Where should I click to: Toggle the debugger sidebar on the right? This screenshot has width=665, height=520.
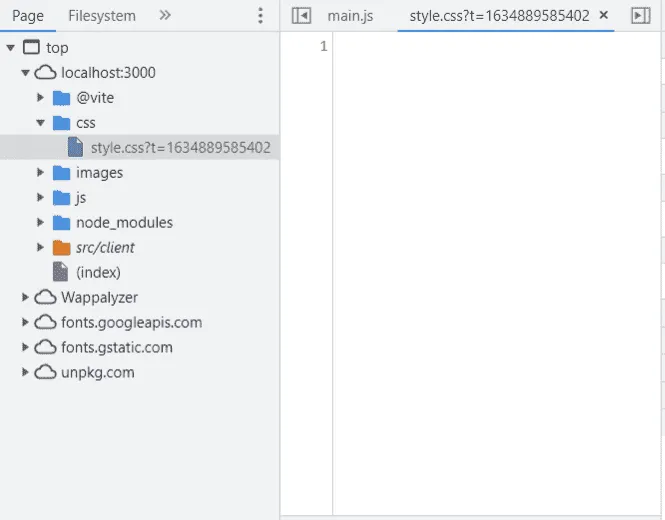[640, 16]
